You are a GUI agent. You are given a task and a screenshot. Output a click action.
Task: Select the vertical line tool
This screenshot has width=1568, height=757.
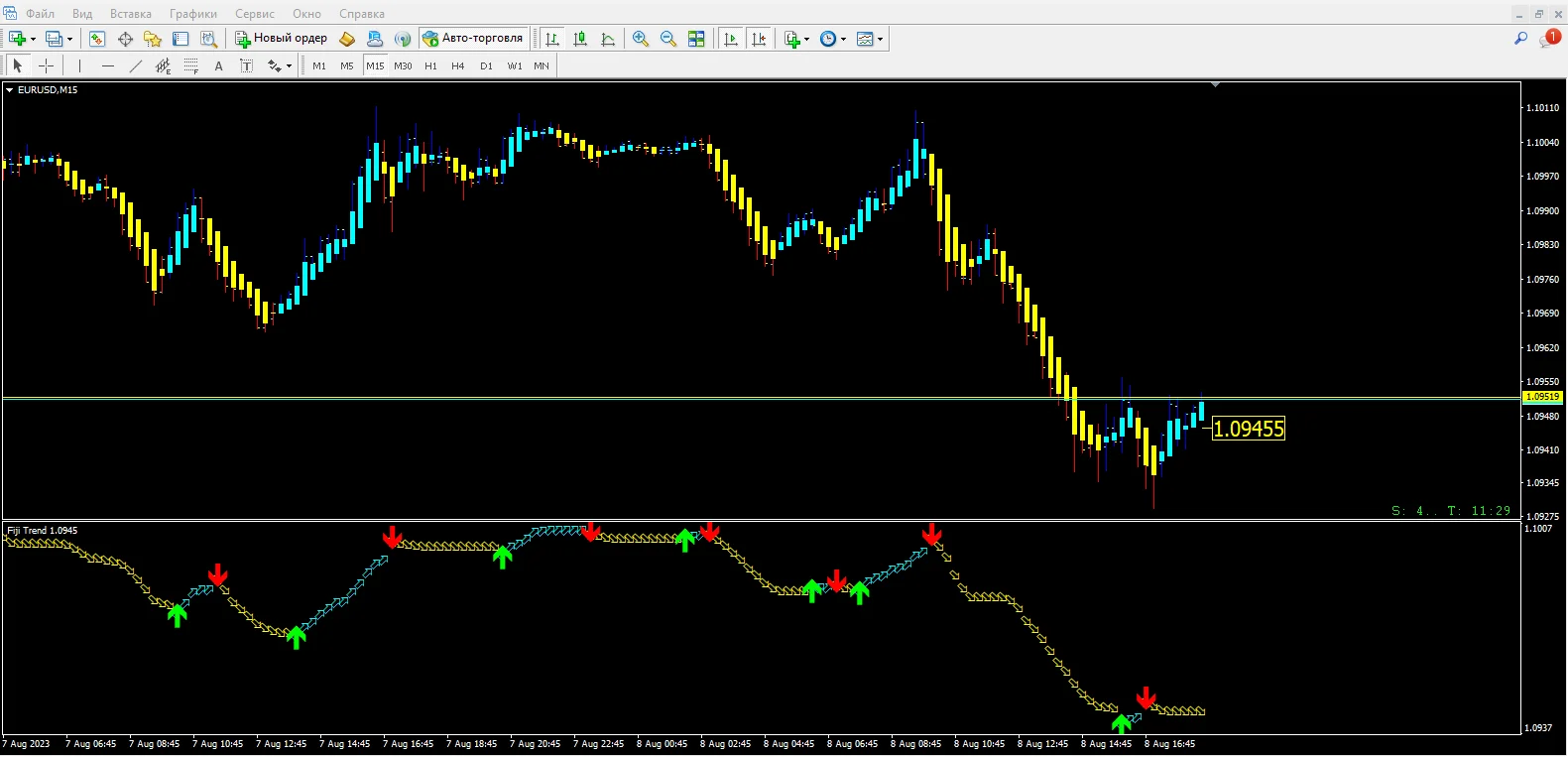[x=79, y=65]
